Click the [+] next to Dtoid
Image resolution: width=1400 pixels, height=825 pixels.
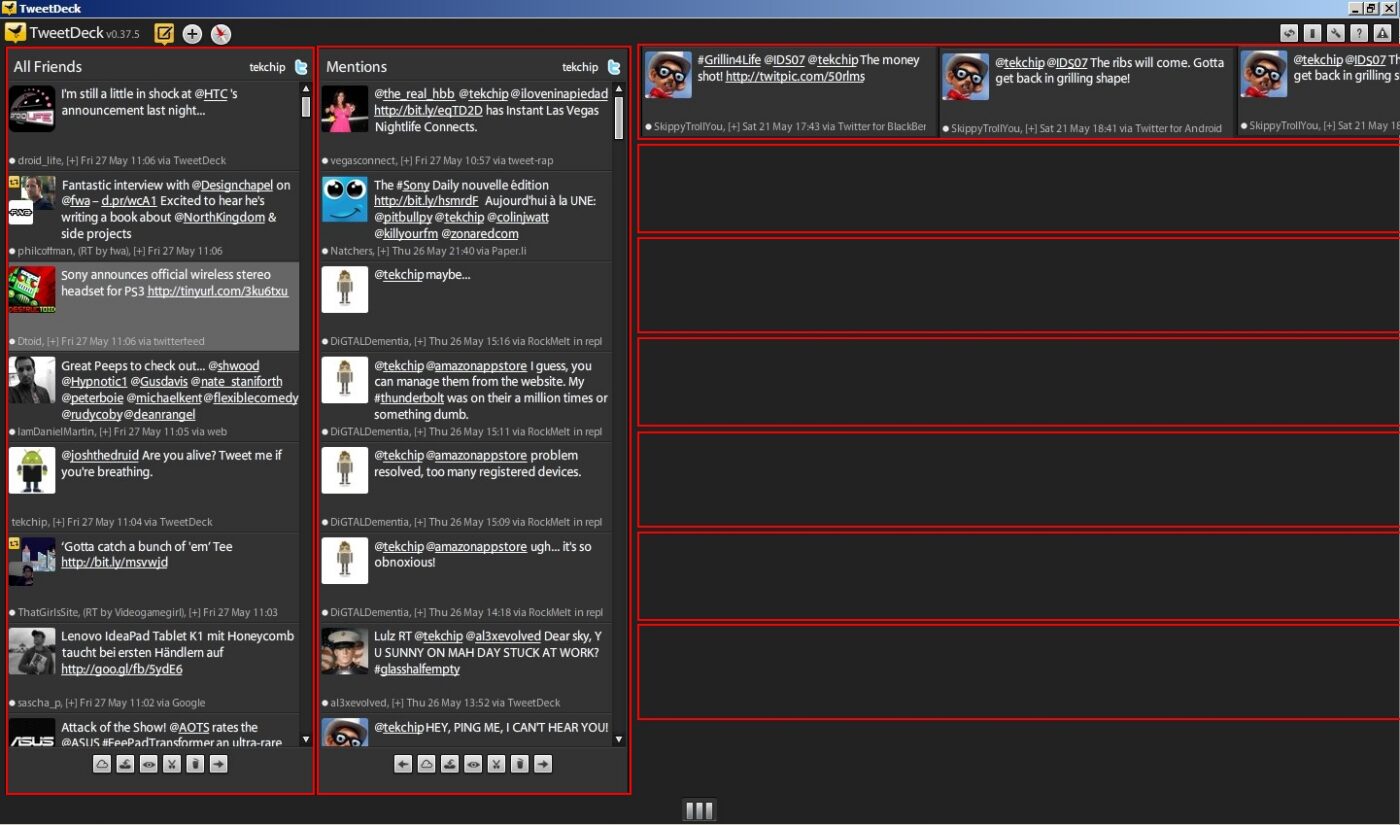pyautogui.click(x=53, y=341)
